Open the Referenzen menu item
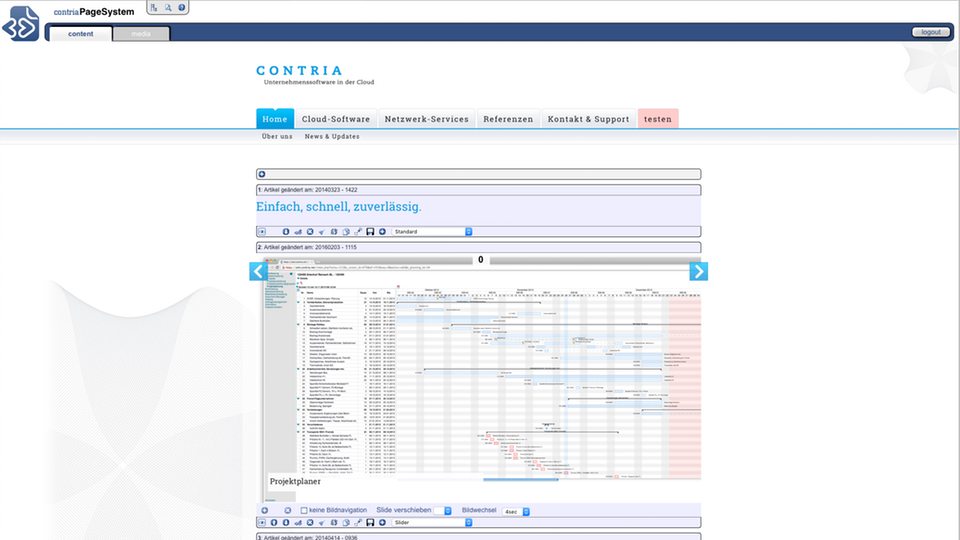Image resolution: width=960 pixels, height=540 pixels. point(508,119)
